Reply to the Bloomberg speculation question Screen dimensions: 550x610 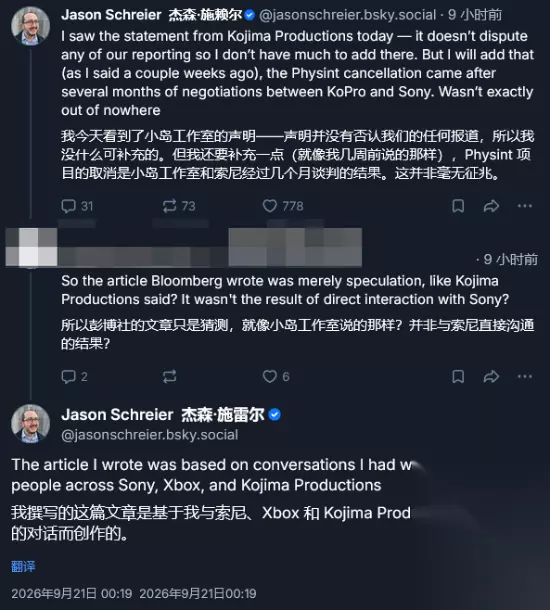74,377
